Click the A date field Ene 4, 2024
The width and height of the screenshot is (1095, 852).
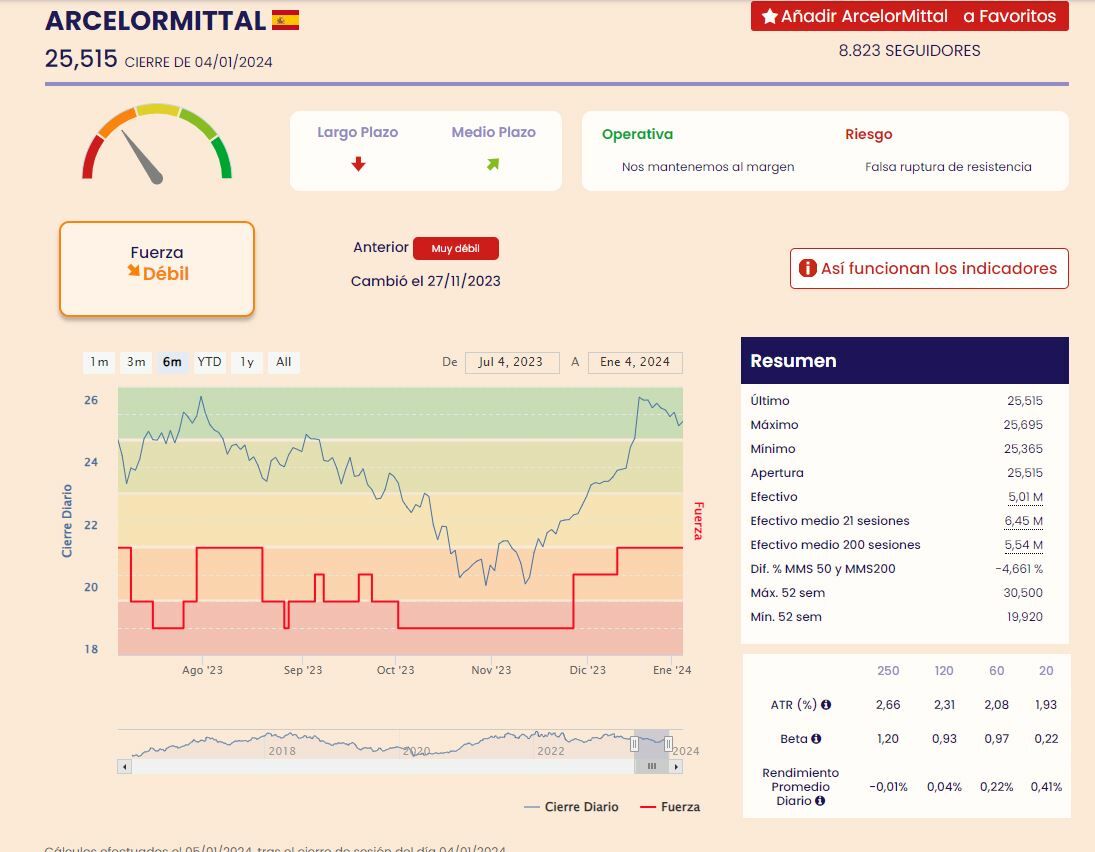point(635,362)
